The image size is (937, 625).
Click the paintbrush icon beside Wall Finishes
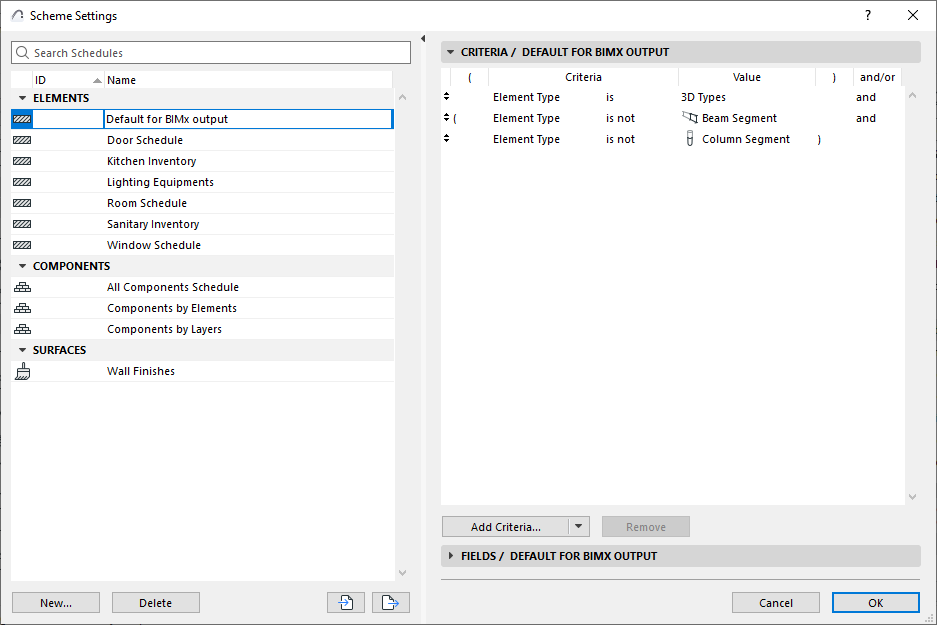click(x=23, y=371)
